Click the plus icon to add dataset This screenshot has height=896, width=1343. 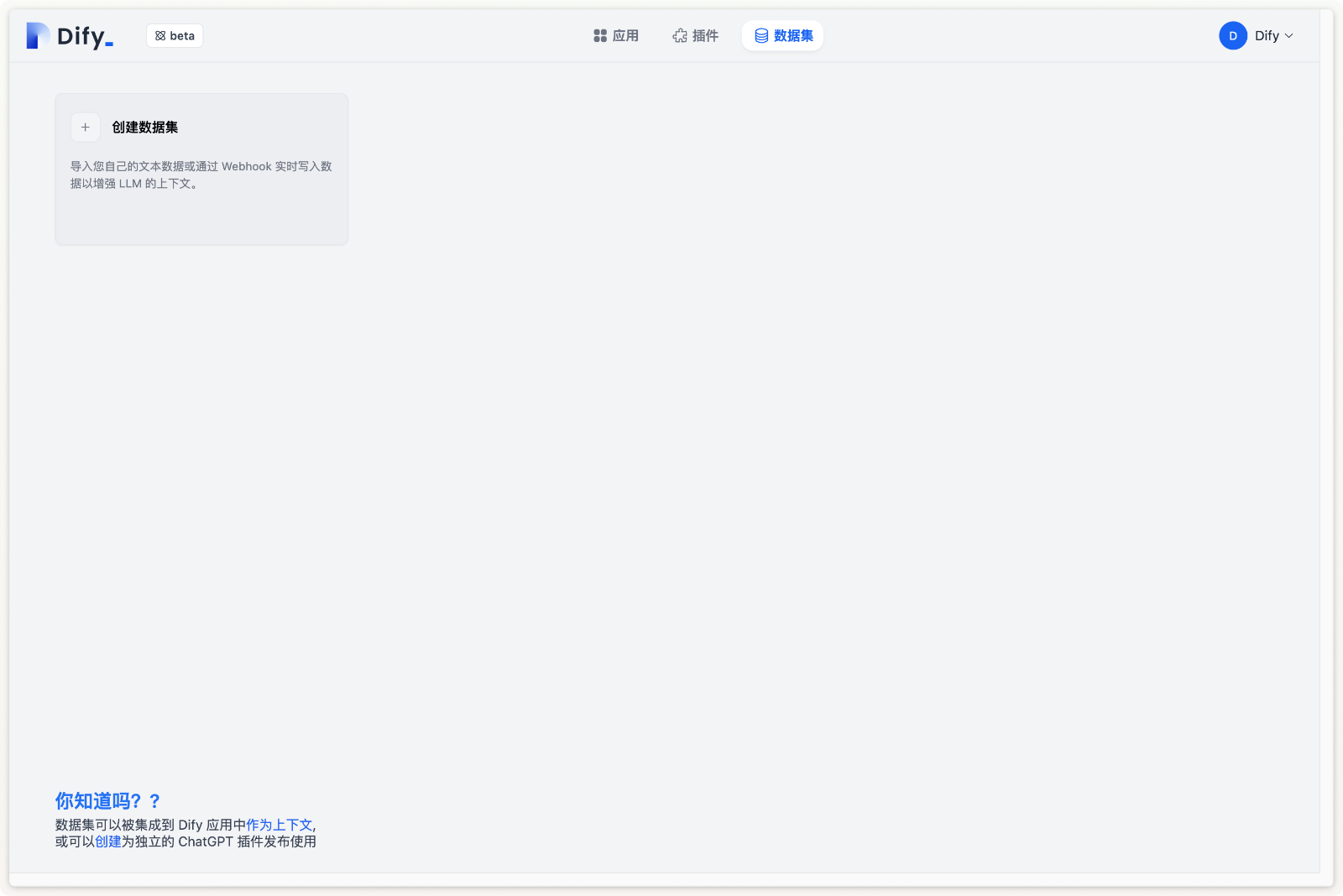86,128
